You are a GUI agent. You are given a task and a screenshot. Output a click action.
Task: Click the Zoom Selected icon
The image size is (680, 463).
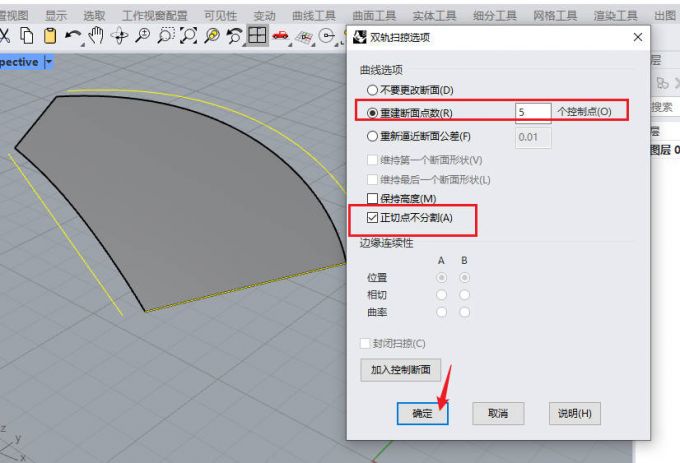pos(212,36)
